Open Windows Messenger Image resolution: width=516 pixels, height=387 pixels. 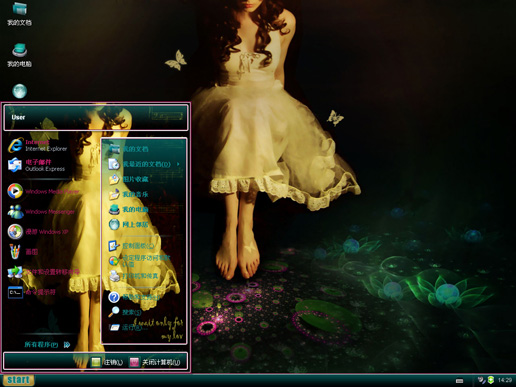click(41, 212)
